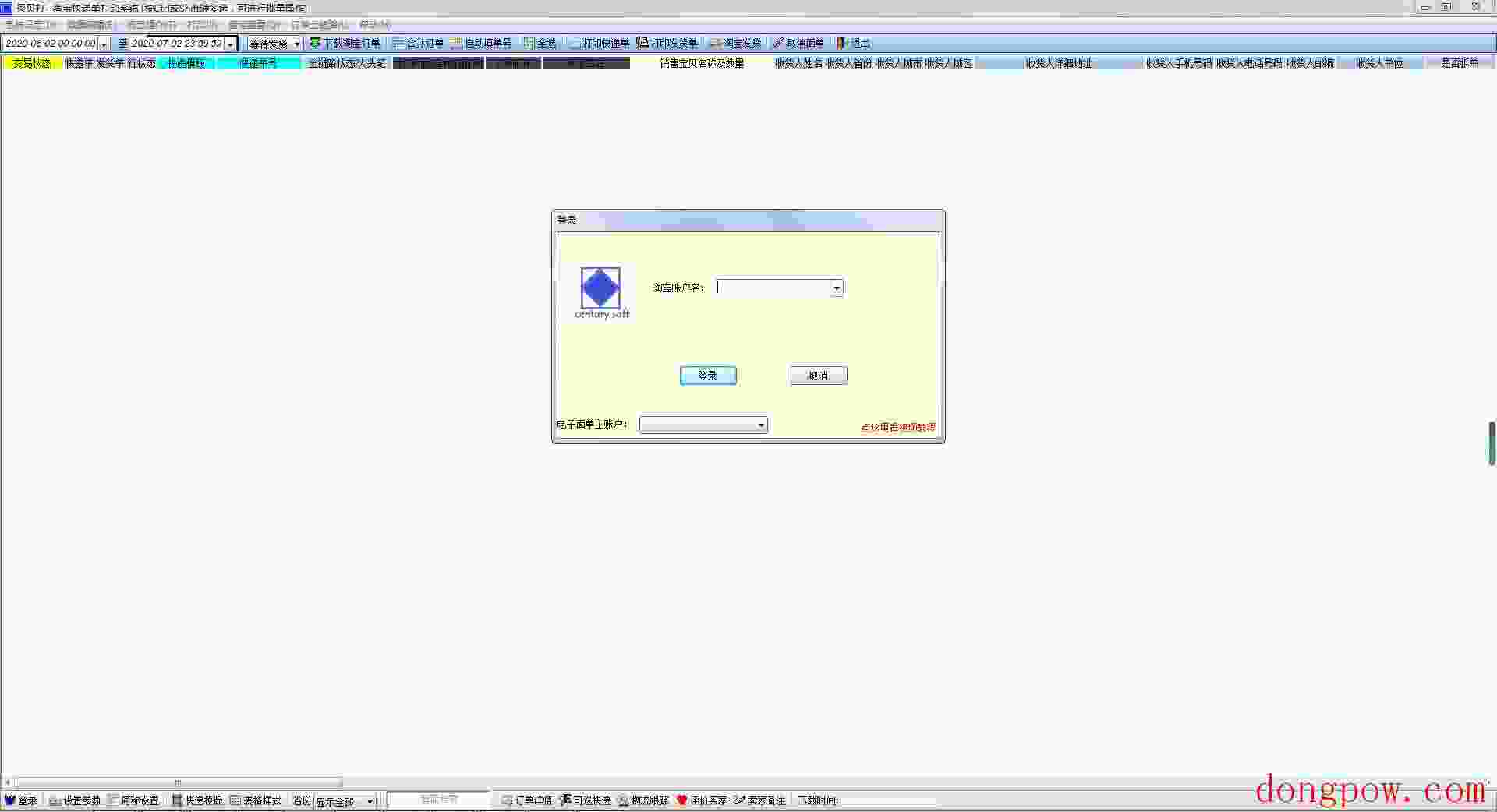This screenshot has width=1497, height=812.
Task: Click the 下载淘宝订单 download orders icon
Action: tap(315, 44)
